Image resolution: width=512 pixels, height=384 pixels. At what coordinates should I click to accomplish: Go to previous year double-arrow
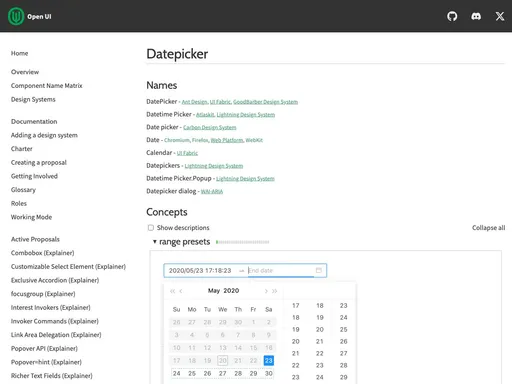(x=172, y=291)
